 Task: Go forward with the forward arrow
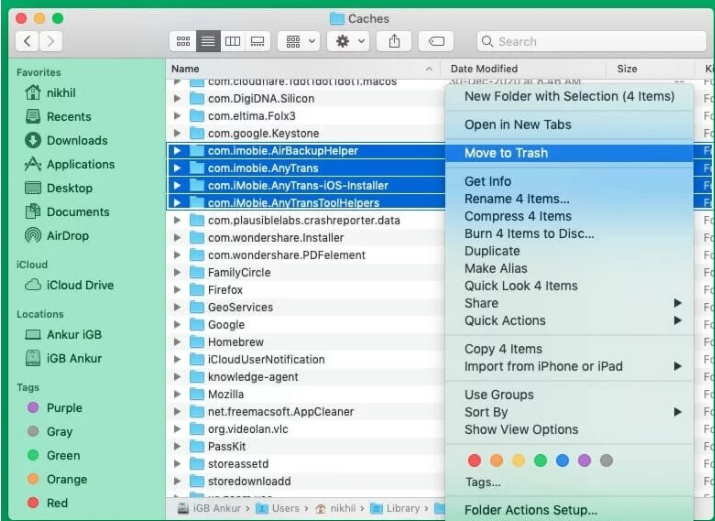51,41
